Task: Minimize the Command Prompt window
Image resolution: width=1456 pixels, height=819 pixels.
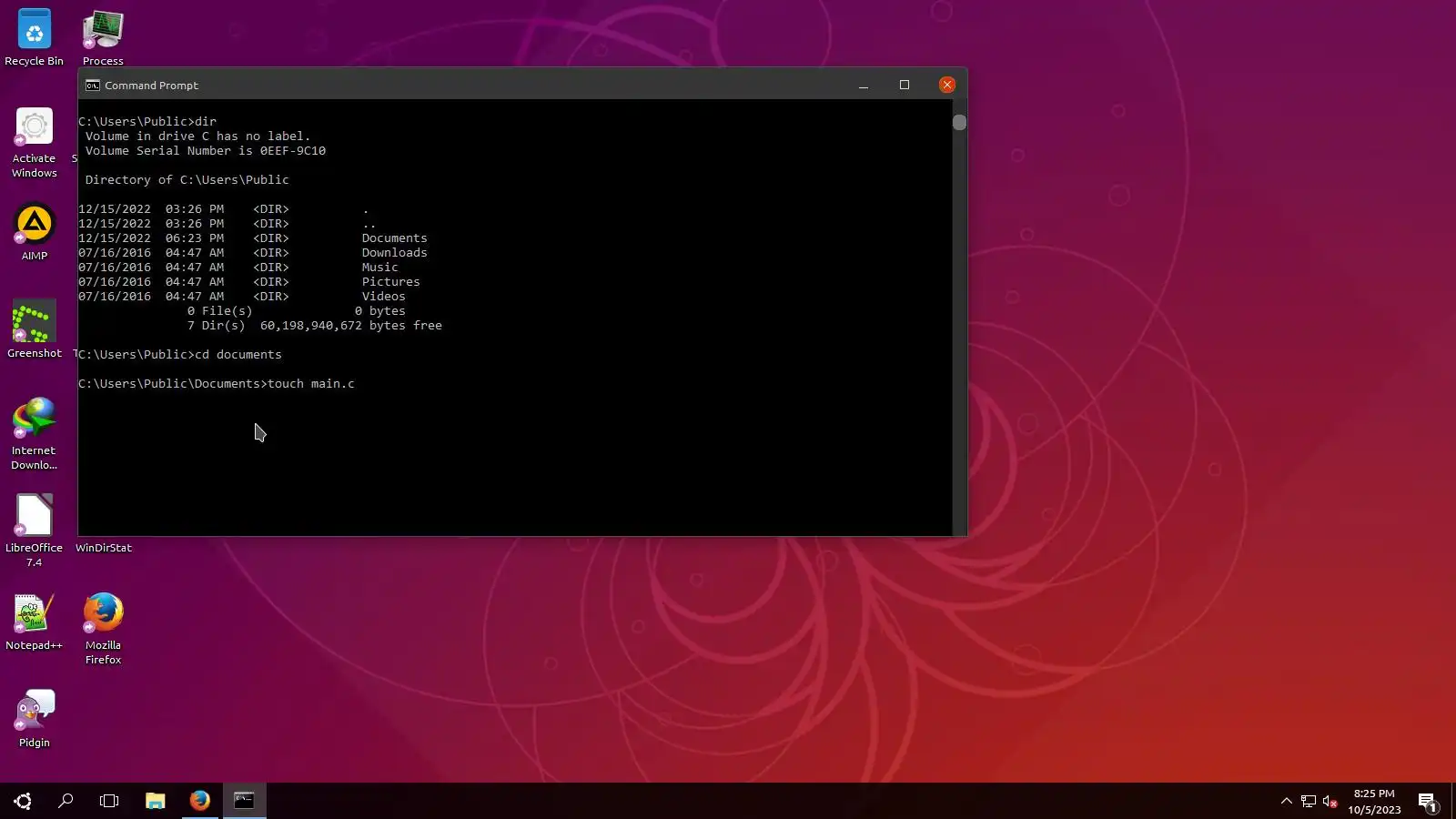Action: [x=864, y=86]
